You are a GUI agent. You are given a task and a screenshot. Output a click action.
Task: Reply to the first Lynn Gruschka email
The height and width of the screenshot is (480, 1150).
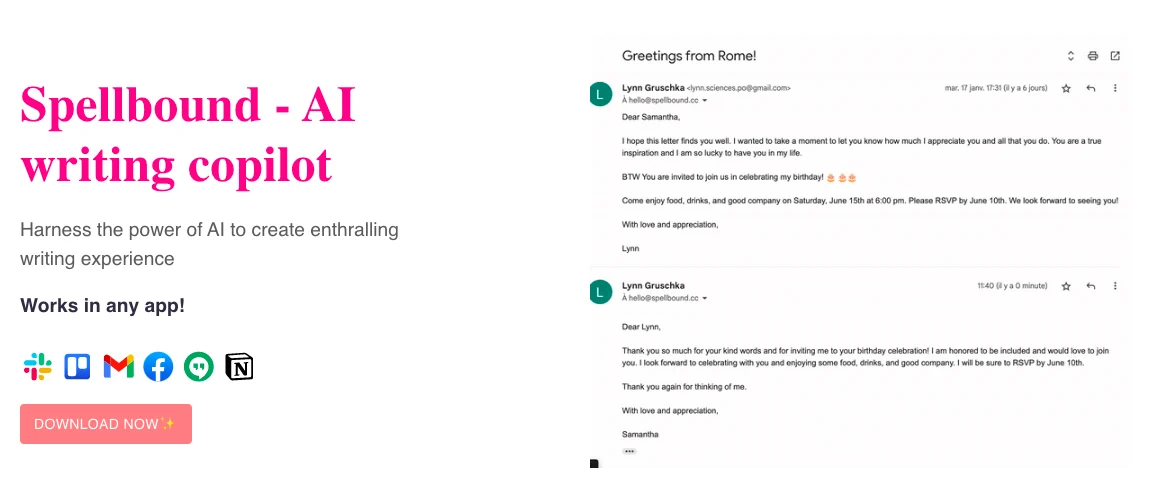tap(1090, 88)
